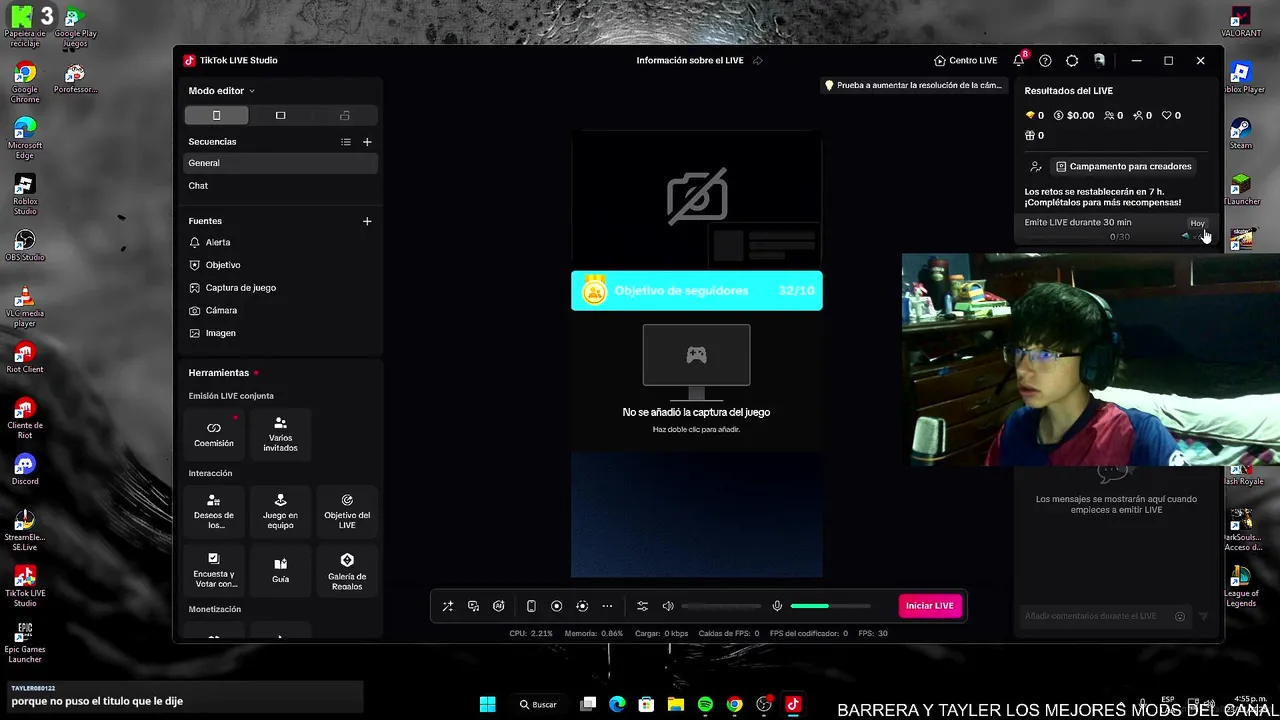Open the Encuesta y Votar tool
1280x720 pixels.
point(214,570)
